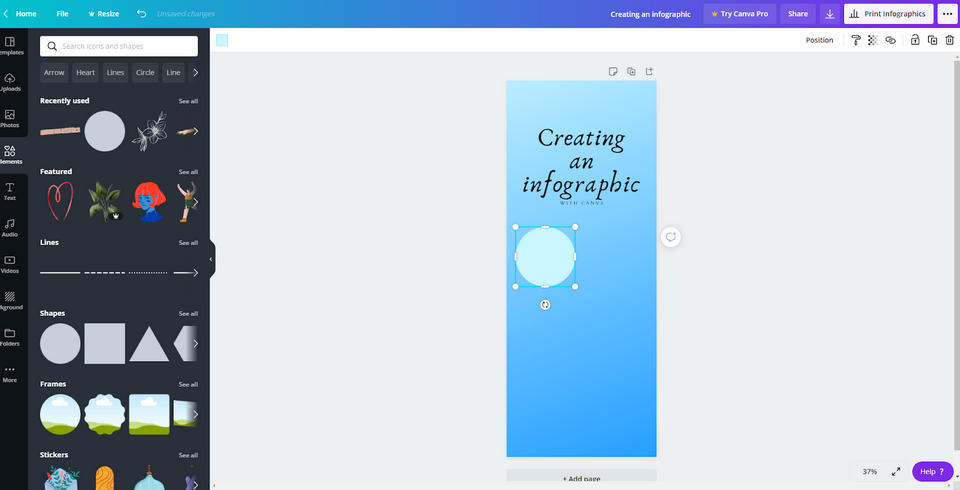Click Print Infographics button

tap(888, 13)
